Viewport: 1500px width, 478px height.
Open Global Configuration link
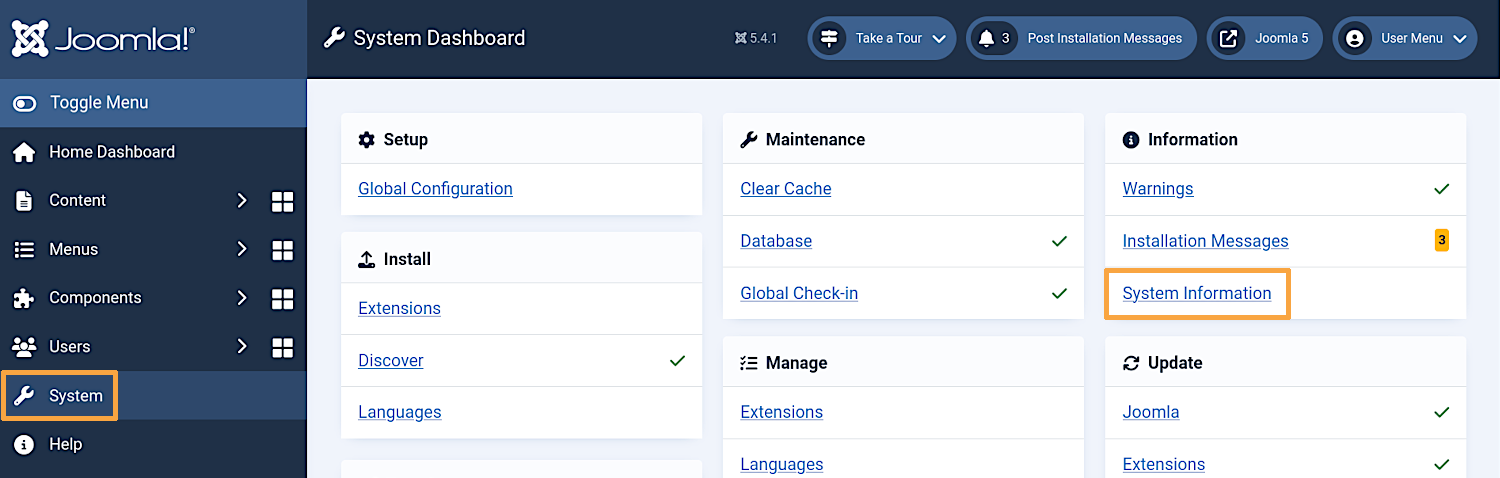click(435, 189)
